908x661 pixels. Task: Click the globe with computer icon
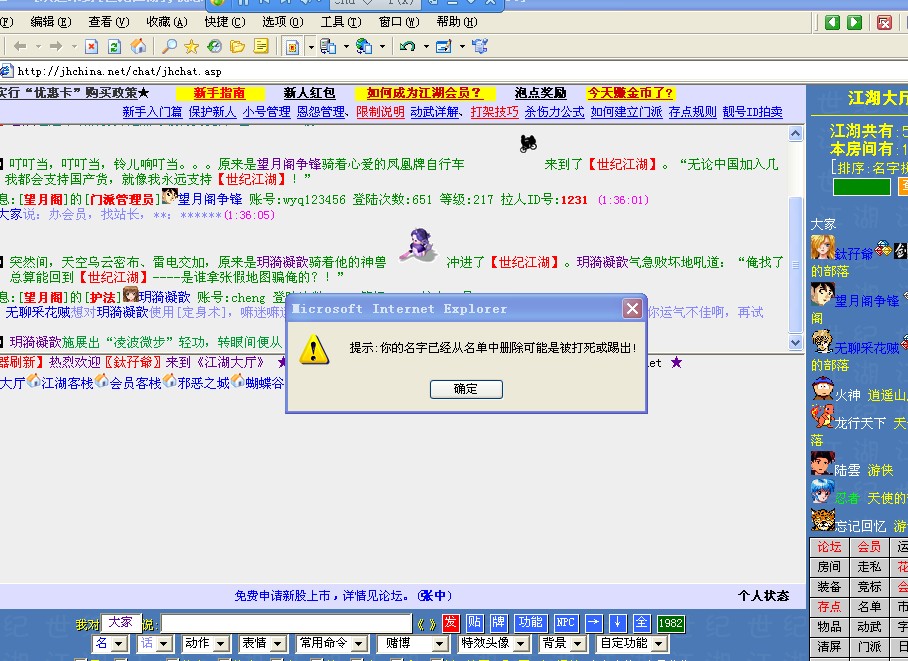[x=364, y=46]
